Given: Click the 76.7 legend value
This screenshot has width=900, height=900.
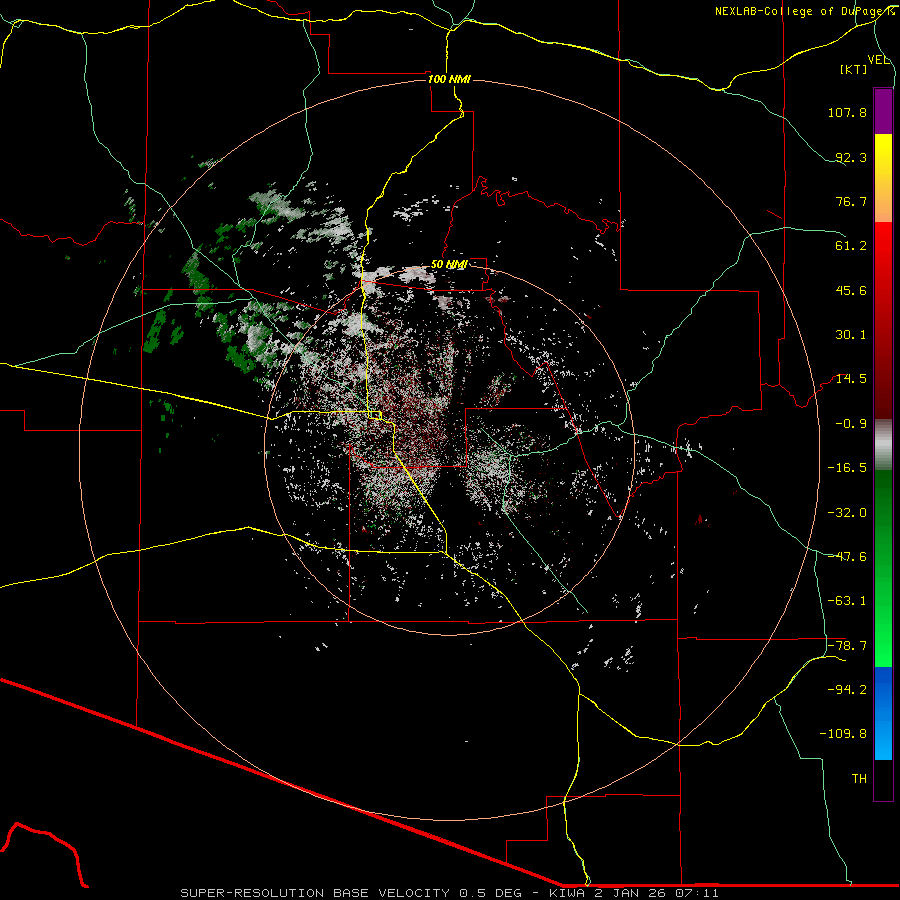Looking at the screenshot, I should (851, 201).
